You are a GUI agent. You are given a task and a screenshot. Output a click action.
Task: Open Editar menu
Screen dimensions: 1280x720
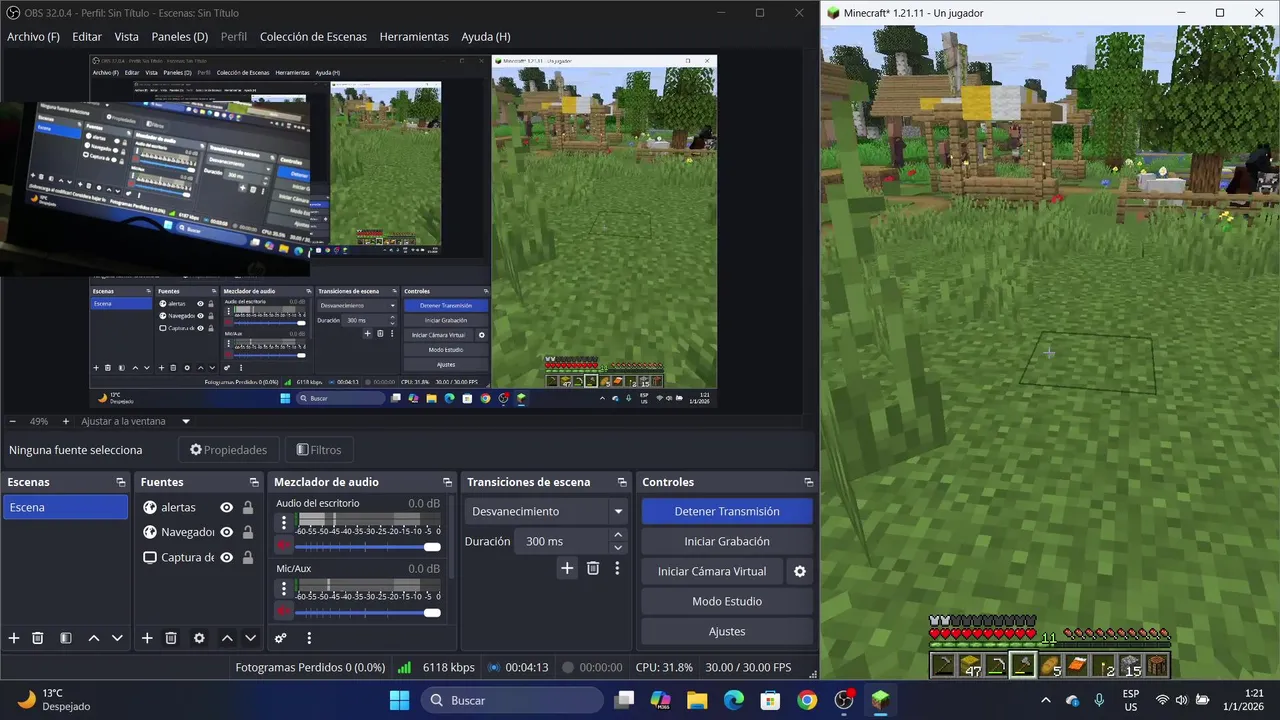(87, 36)
